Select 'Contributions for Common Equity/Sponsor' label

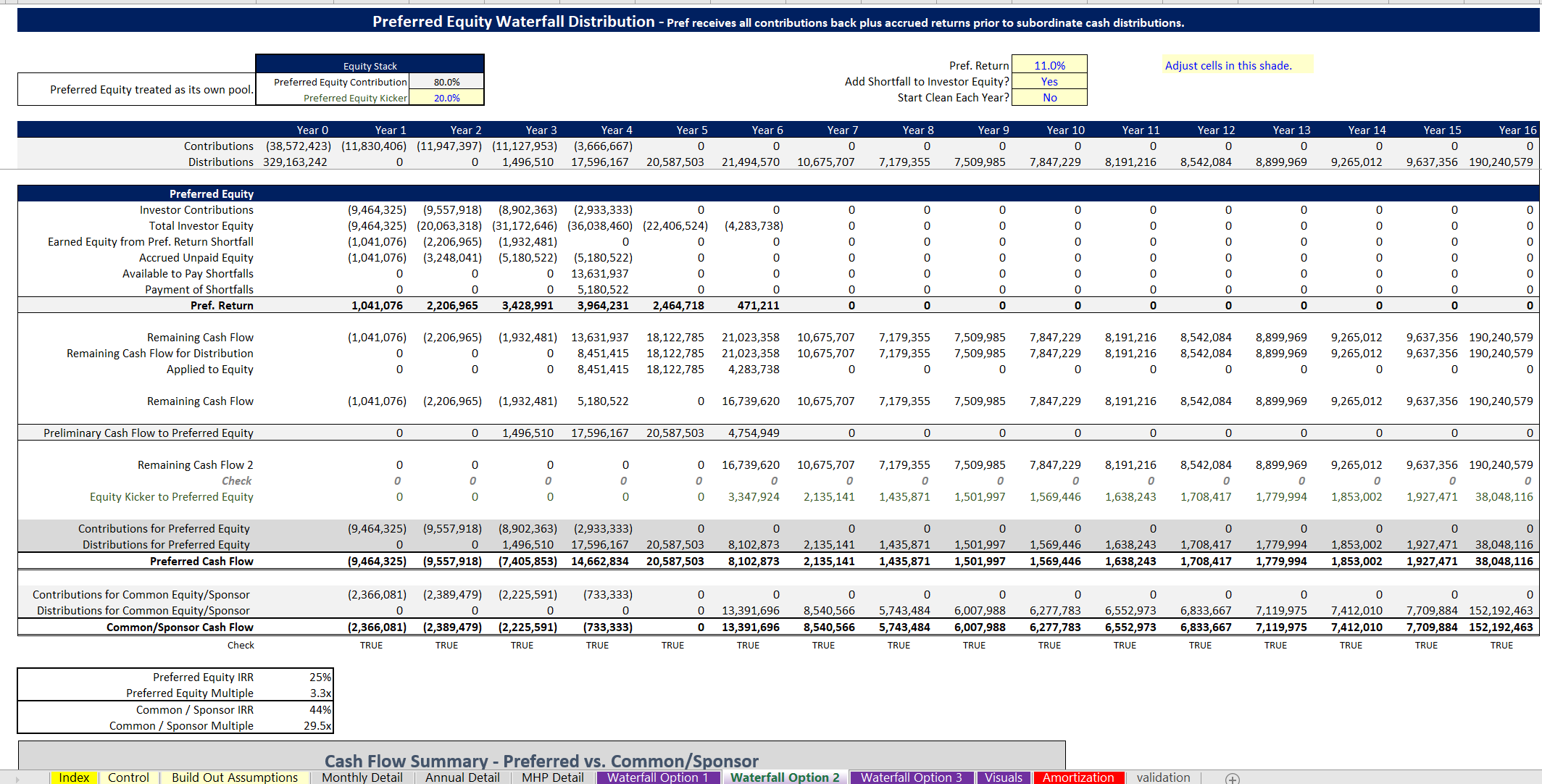click(x=141, y=594)
